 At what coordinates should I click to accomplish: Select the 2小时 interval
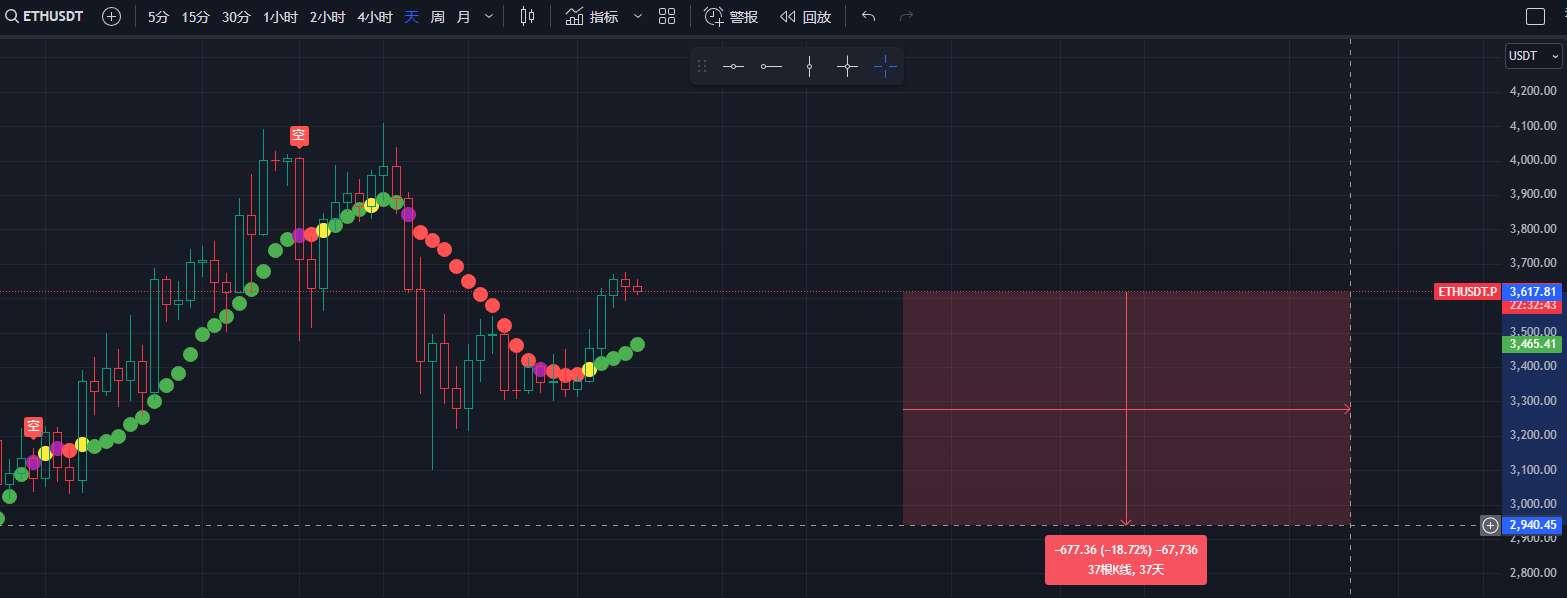click(x=327, y=16)
